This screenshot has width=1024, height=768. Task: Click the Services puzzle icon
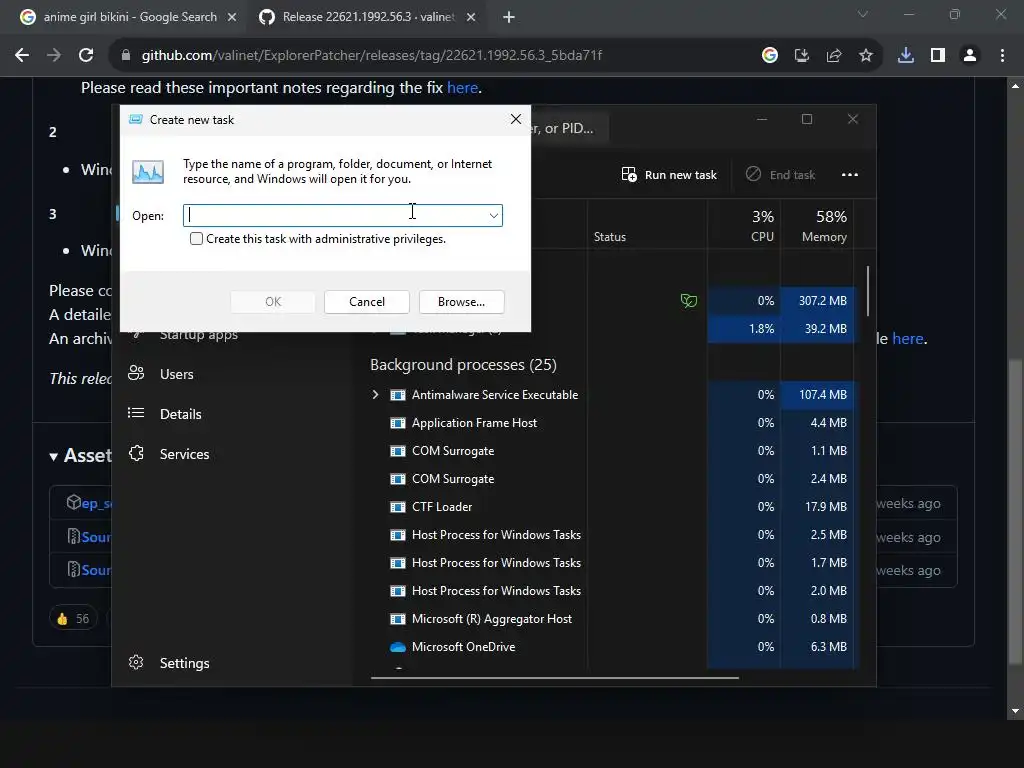point(136,453)
